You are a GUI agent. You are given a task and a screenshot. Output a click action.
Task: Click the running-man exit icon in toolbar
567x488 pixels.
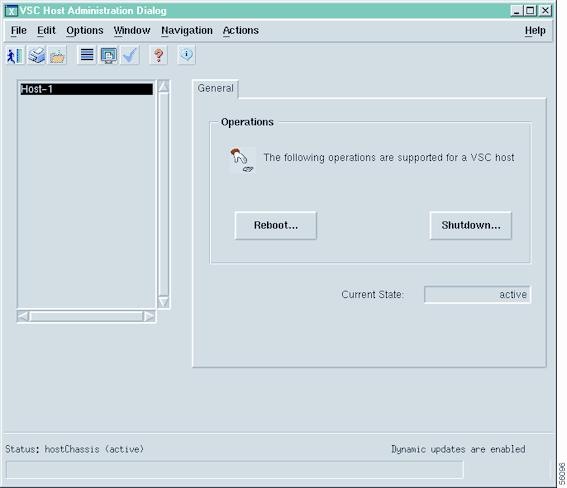[15, 55]
